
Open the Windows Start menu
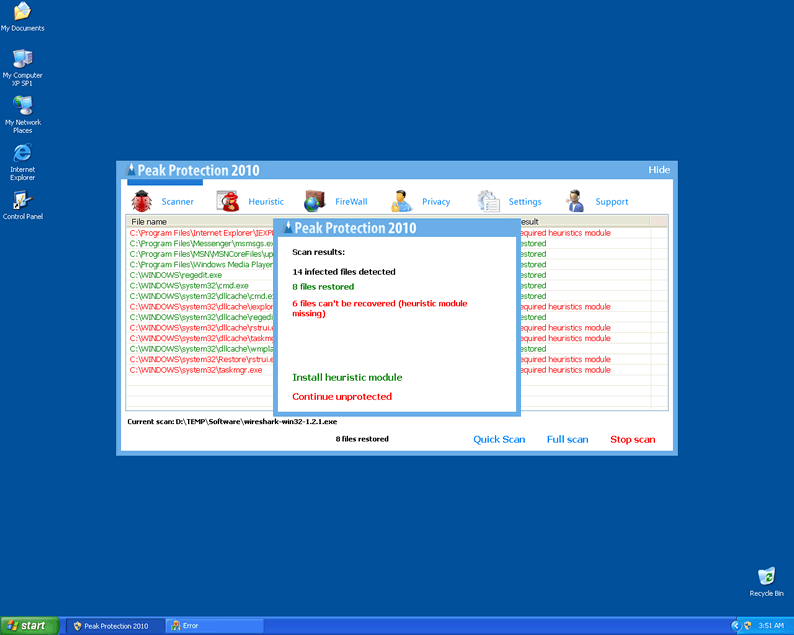coord(29,626)
